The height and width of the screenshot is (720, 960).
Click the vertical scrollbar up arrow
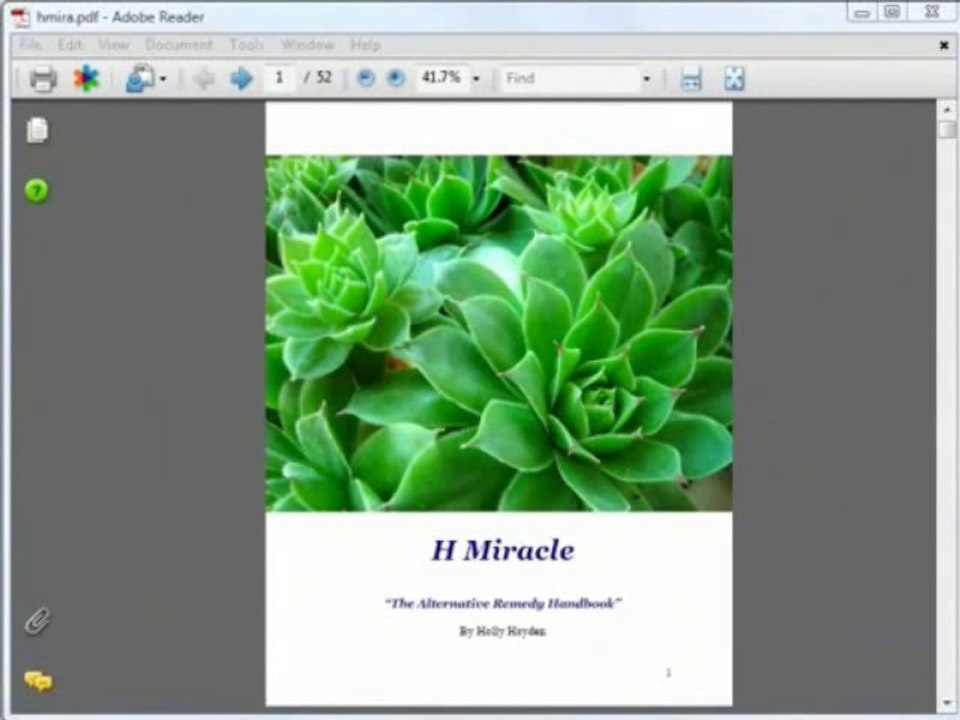[x=947, y=110]
